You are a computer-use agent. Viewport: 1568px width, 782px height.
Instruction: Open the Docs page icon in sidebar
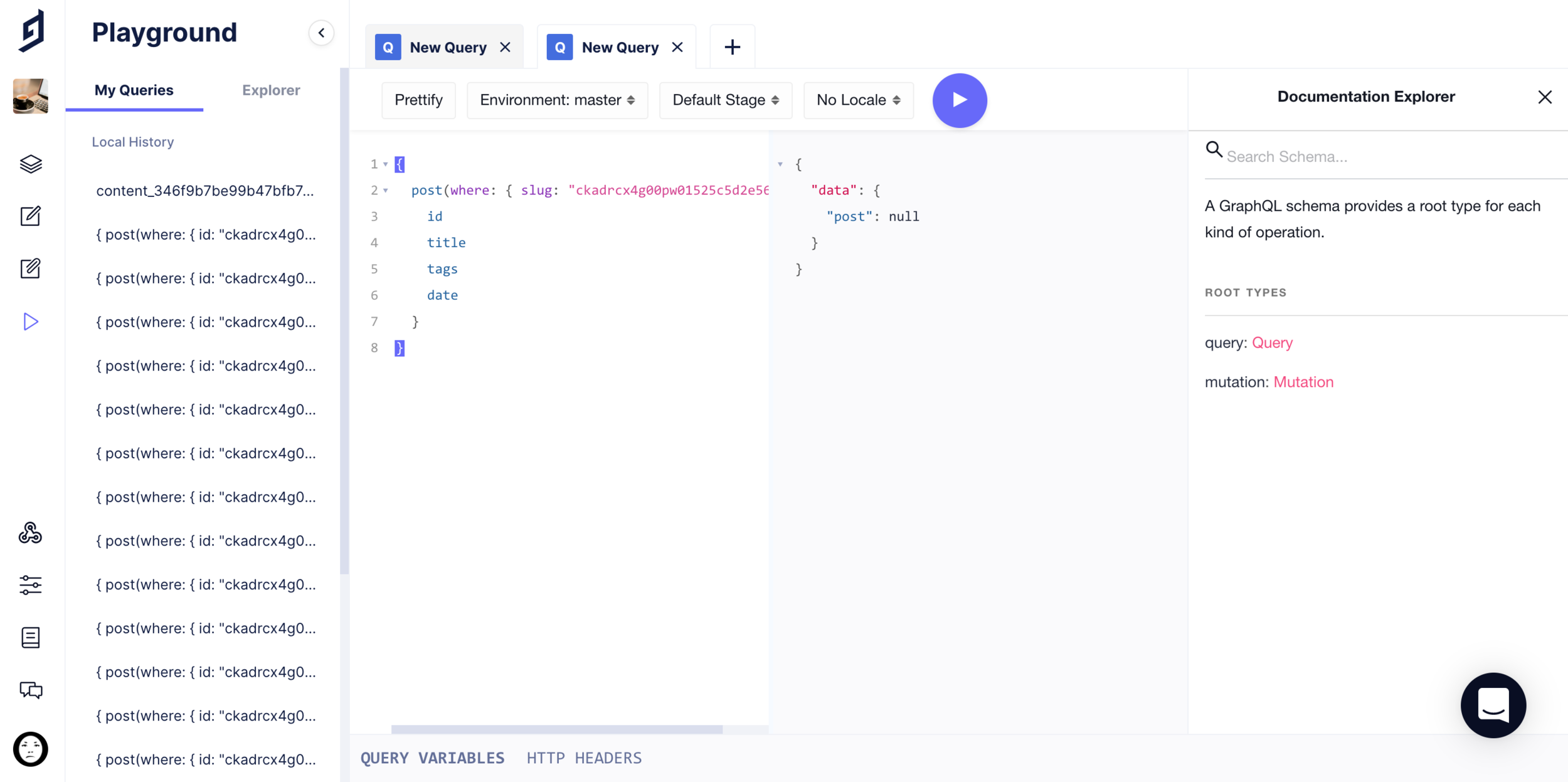coord(30,637)
